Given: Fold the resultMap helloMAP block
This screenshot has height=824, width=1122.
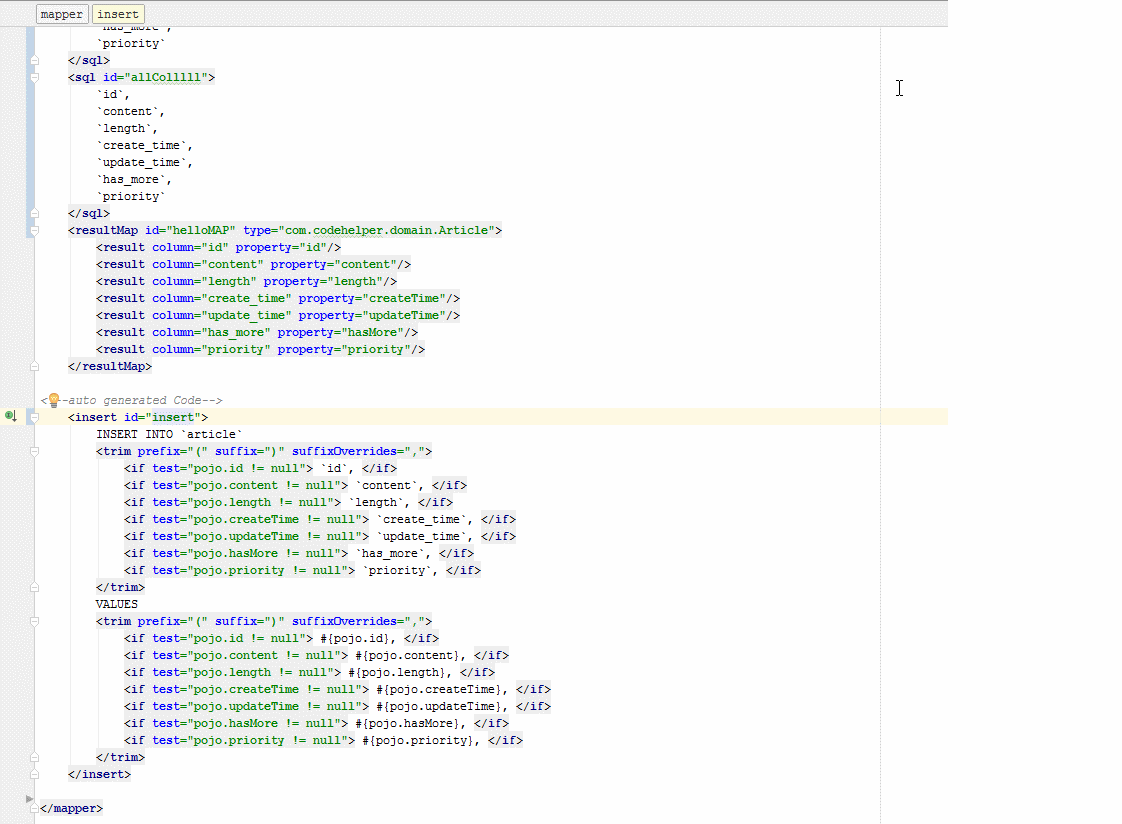Looking at the screenshot, I should click(x=35, y=230).
